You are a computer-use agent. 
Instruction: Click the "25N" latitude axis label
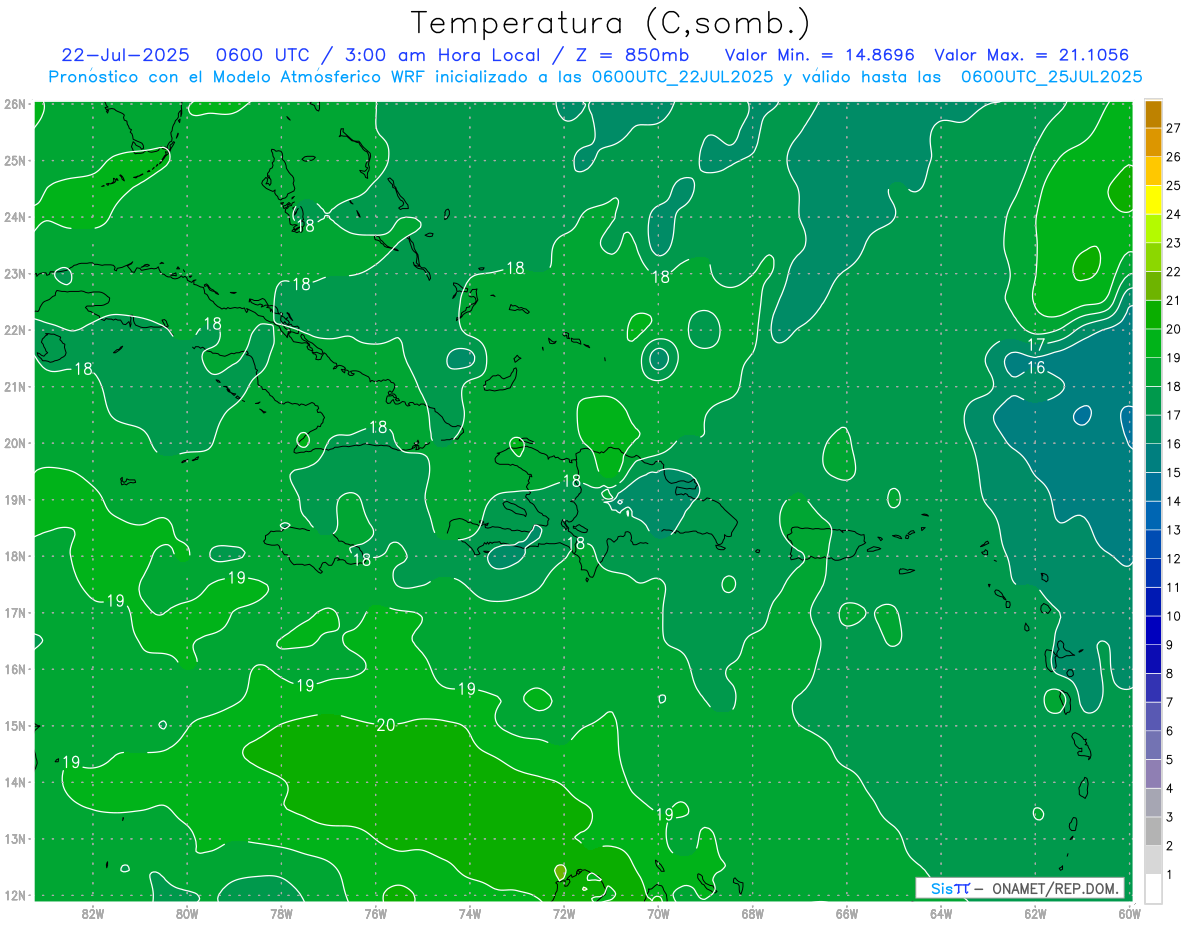14,160
